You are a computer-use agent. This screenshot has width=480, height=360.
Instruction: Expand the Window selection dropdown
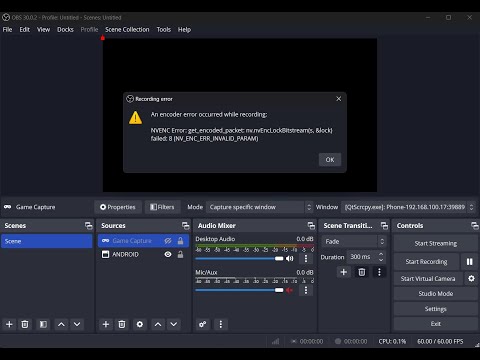coord(408,207)
